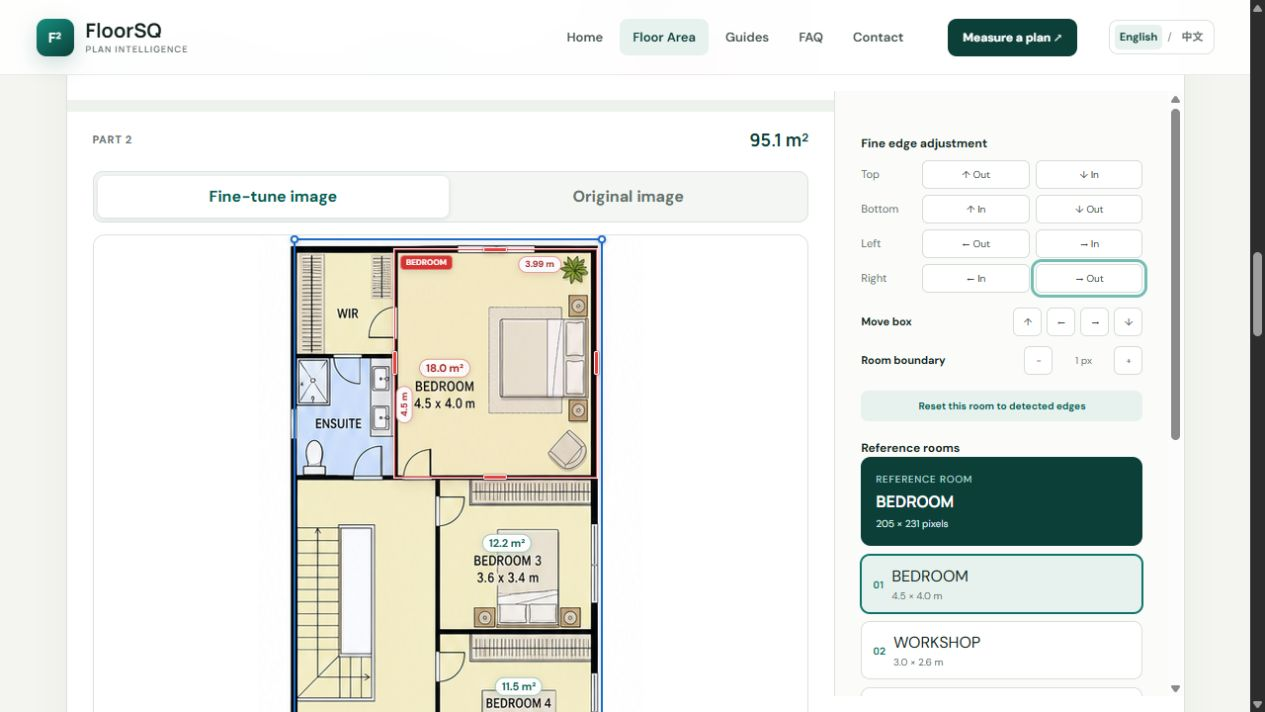Click the top-left selection handle on the plan
The height and width of the screenshot is (712, 1265).
[294, 240]
